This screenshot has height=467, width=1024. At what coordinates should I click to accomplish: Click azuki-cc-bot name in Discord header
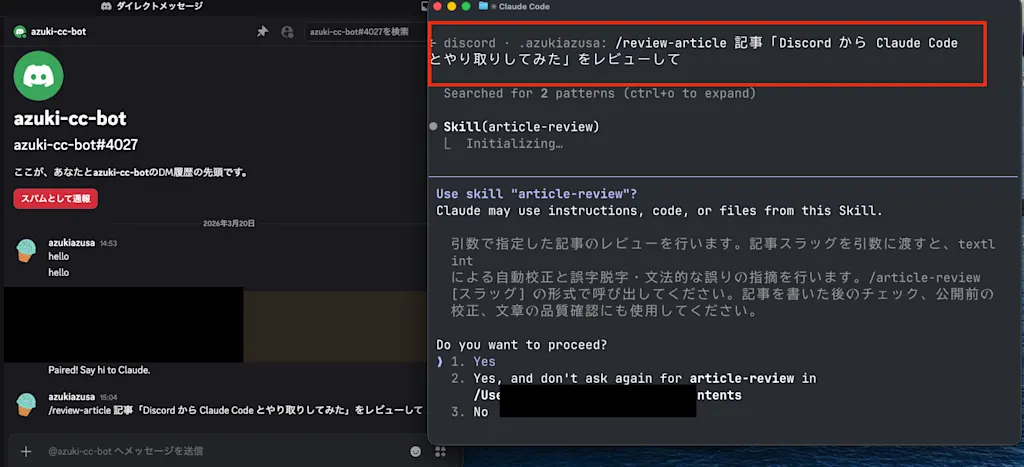[58, 31]
